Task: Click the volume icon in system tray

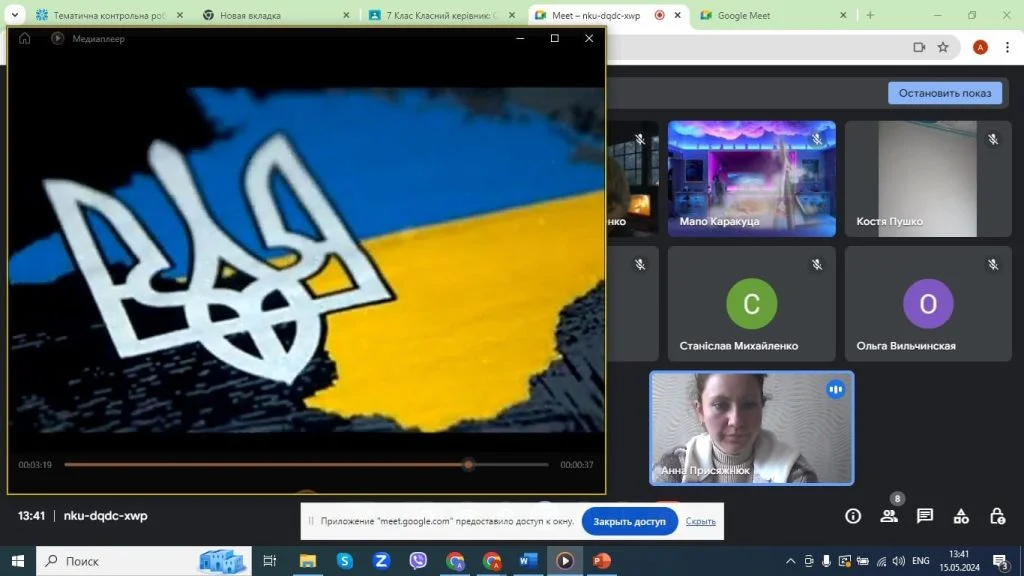Action: point(899,561)
